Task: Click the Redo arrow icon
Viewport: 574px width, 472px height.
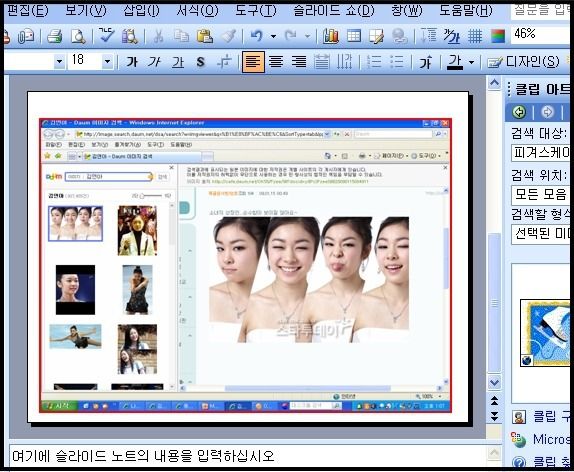Action: (x=291, y=36)
